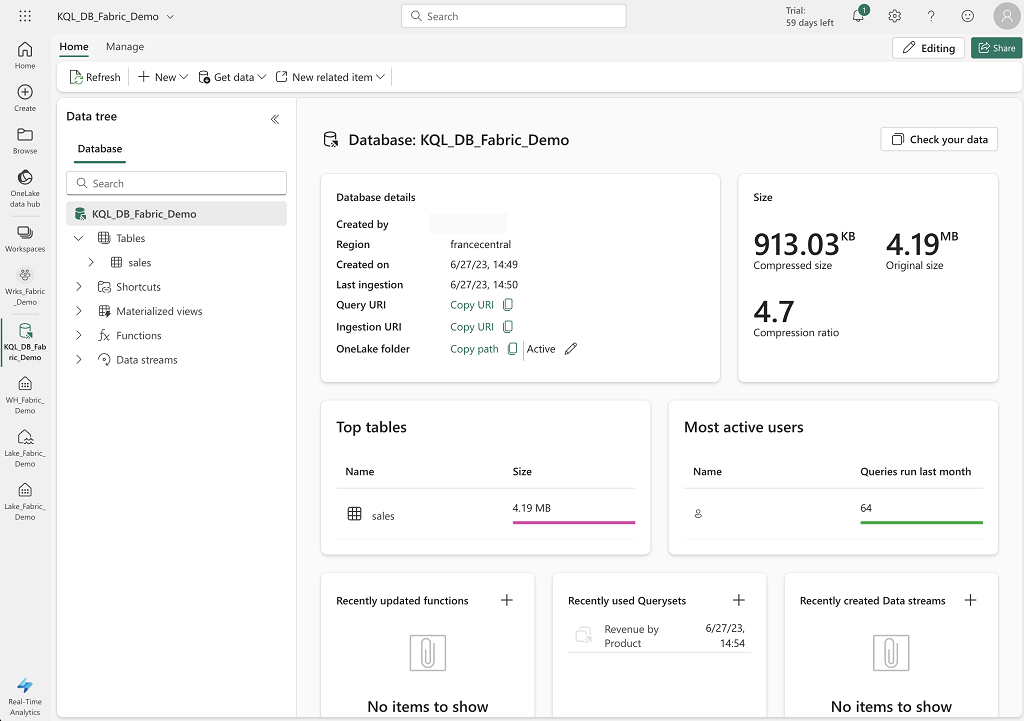Click the Share button
The image size is (1024, 721).
(x=996, y=48)
